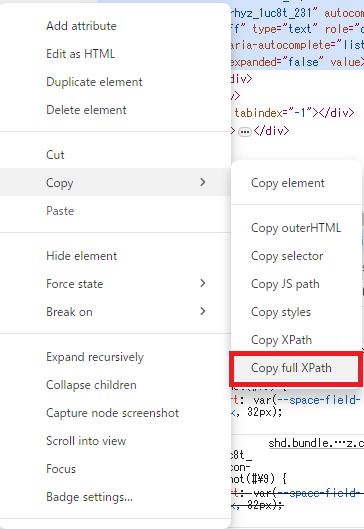This screenshot has width=364, height=529.
Task: Click the expanded="false" attribute text
Action: 277,62
